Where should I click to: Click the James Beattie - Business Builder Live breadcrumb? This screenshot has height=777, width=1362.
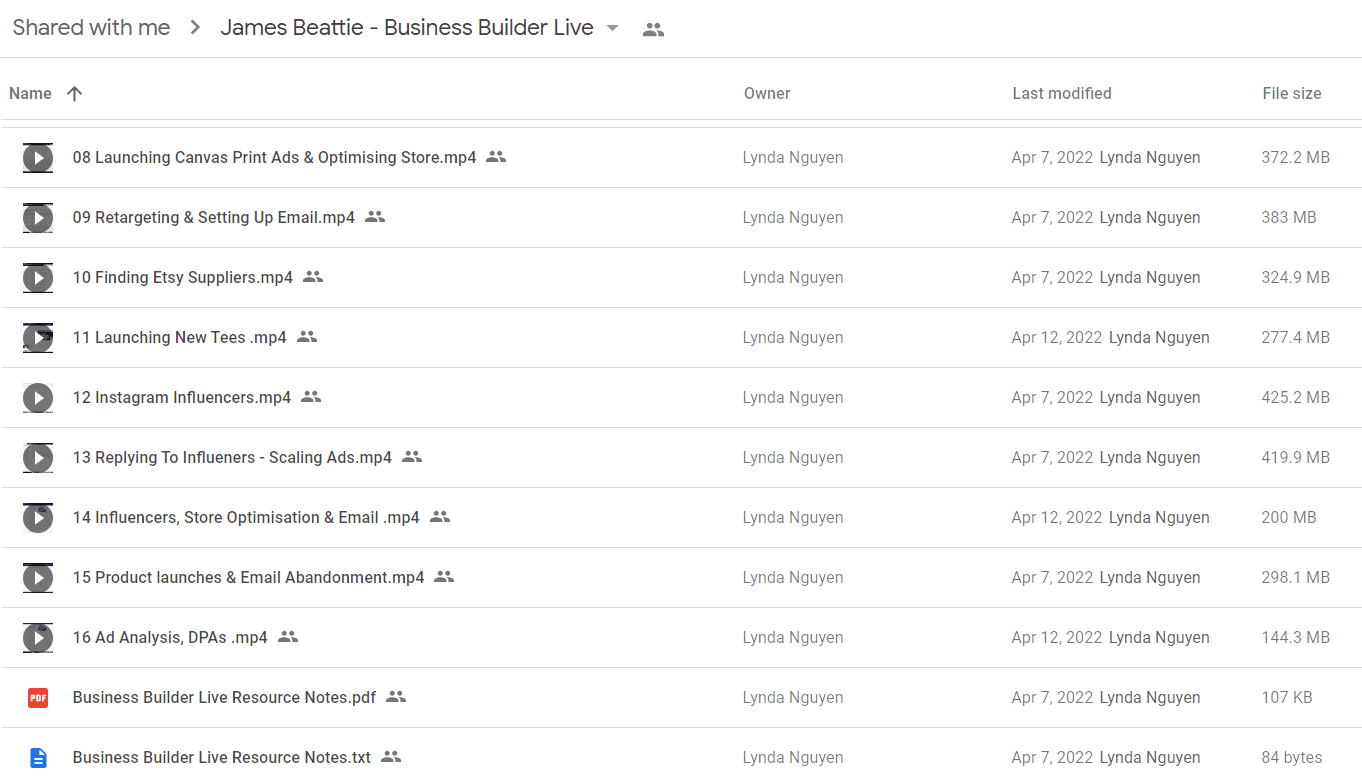point(407,28)
